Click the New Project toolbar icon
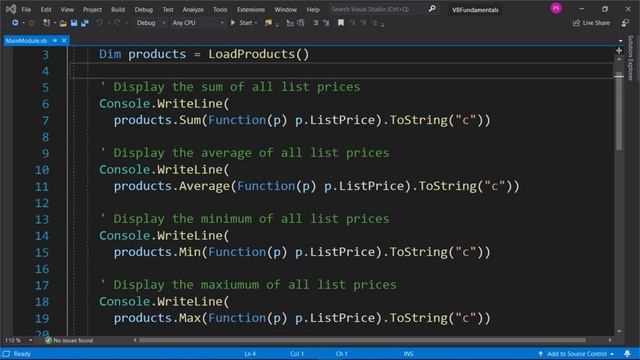Image resolution: width=640 pixels, height=360 pixels. click(47, 23)
